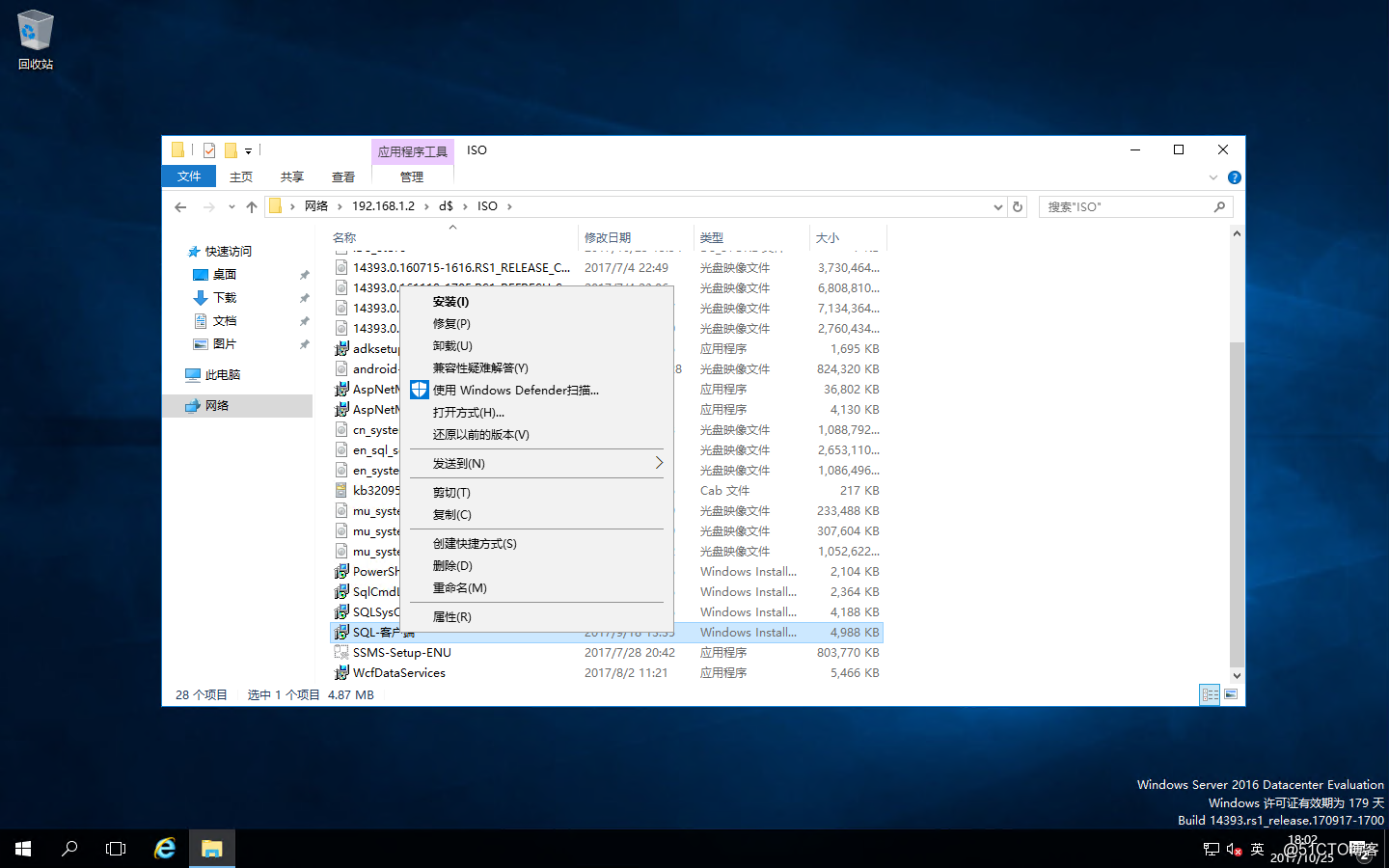The width and height of the screenshot is (1389, 868).
Task: Select 文档 in quick access
Action: click(x=225, y=321)
